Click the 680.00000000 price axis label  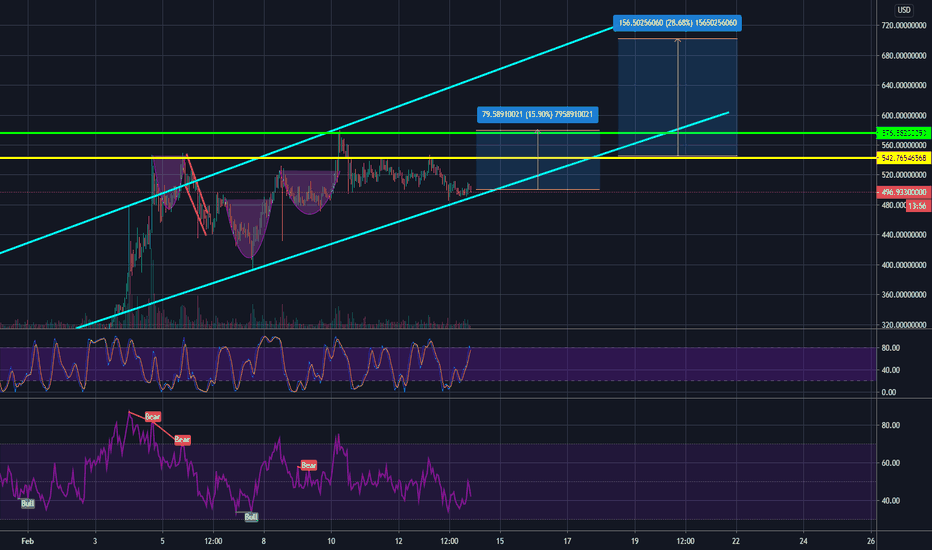coord(903,55)
